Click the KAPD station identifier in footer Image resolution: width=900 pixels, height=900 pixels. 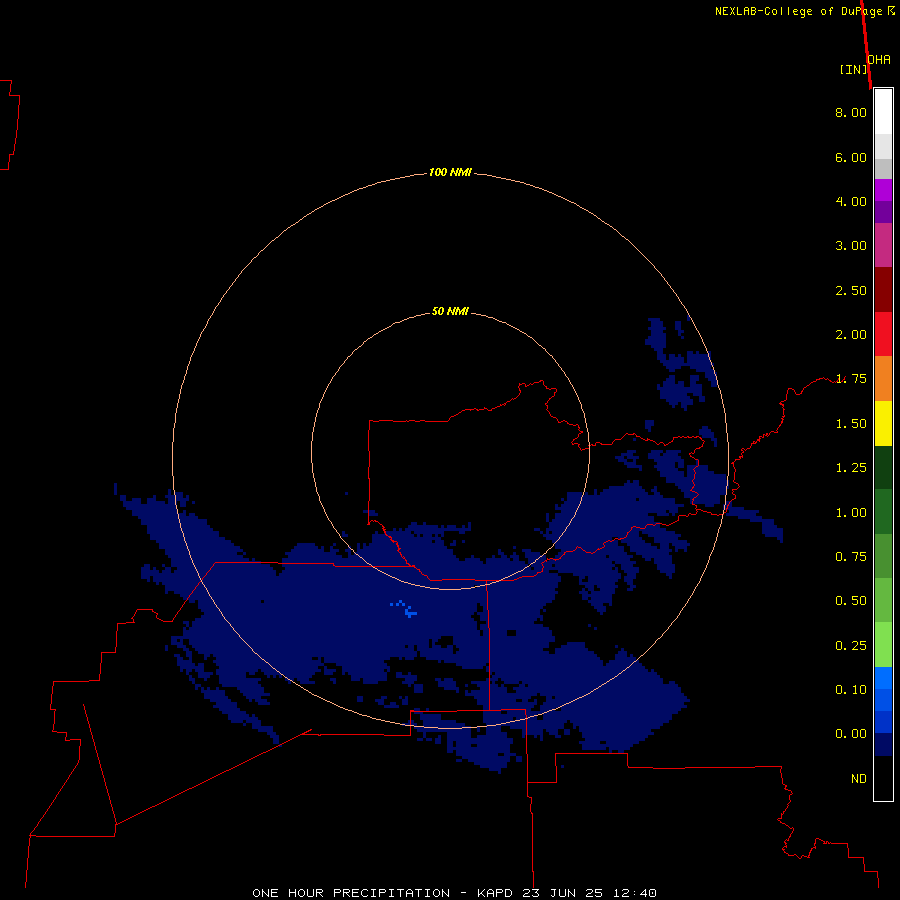(x=495, y=893)
